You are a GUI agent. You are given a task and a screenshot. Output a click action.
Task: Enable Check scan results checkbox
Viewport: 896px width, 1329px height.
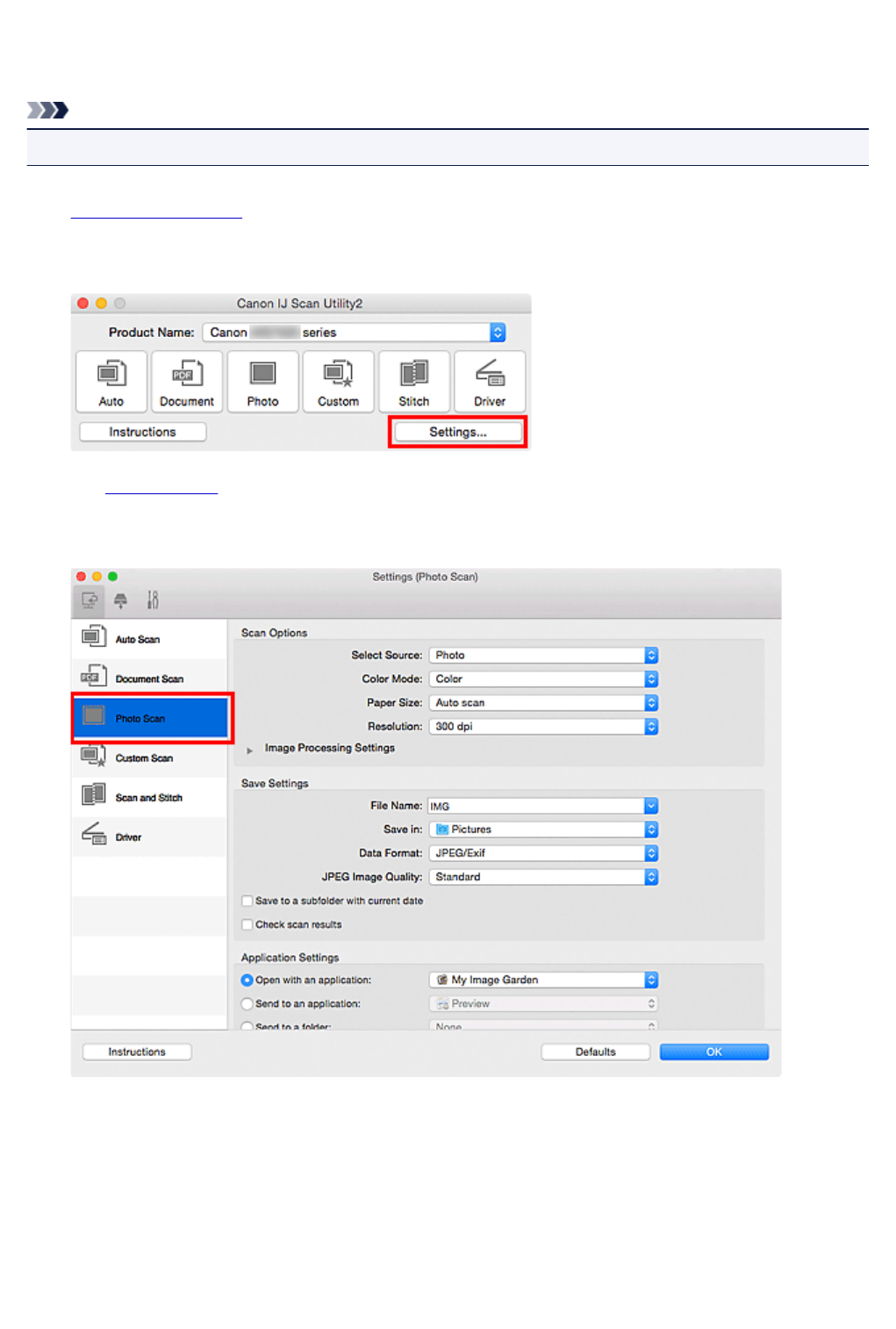(x=247, y=924)
